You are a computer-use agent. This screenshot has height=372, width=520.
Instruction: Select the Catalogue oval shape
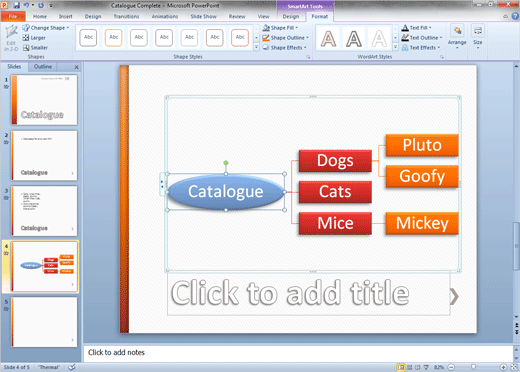pyautogui.click(x=226, y=192)
